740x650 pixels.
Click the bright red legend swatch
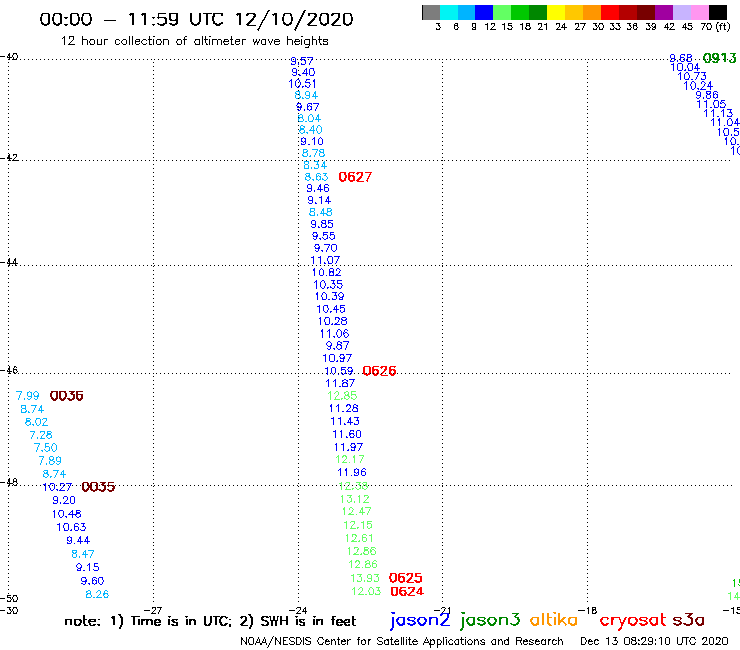pos(610,12)
